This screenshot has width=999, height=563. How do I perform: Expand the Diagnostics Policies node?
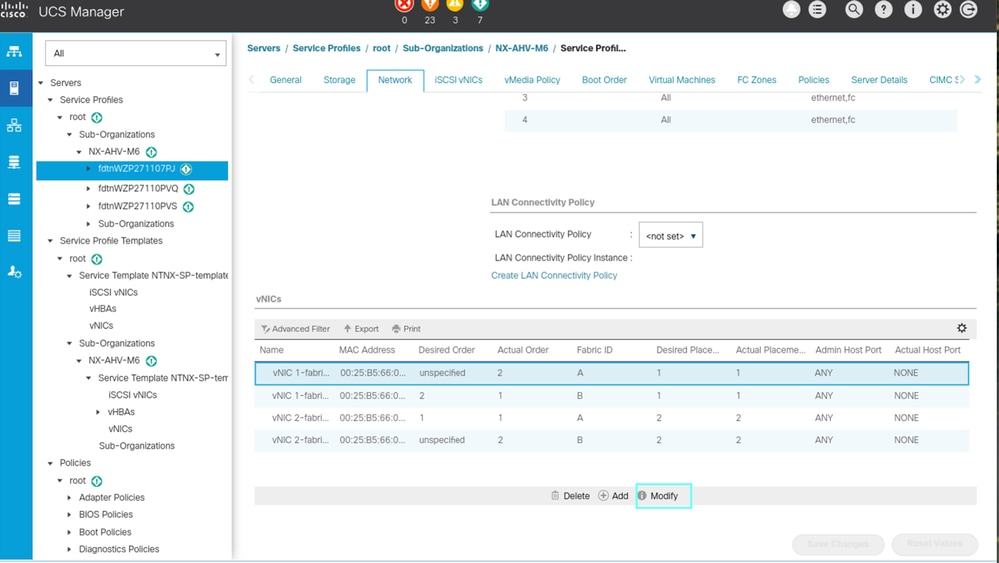click(x=69, y=549)
